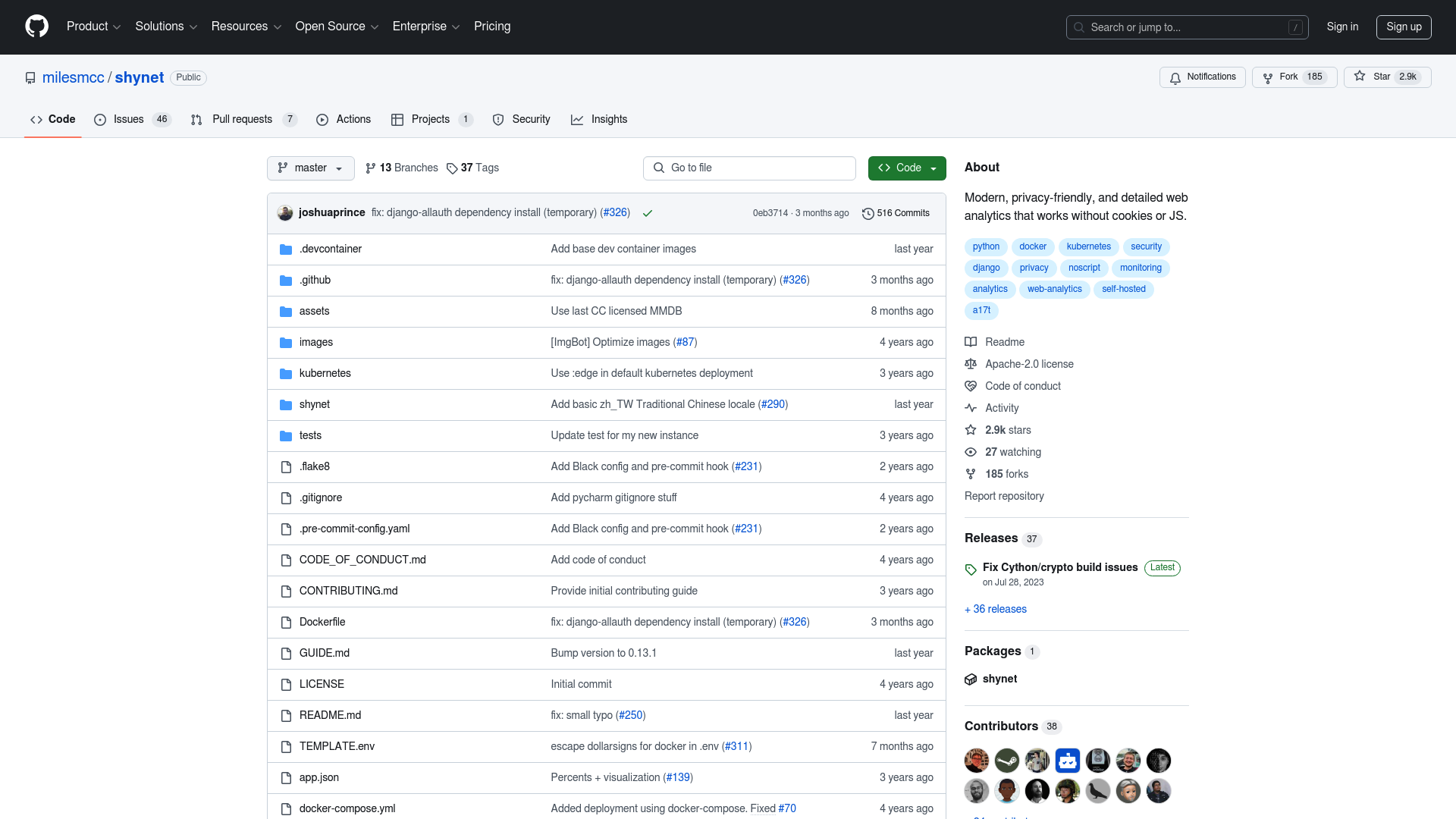
Task: Switch to the Issues tab
Action: [x=129, y=119]
